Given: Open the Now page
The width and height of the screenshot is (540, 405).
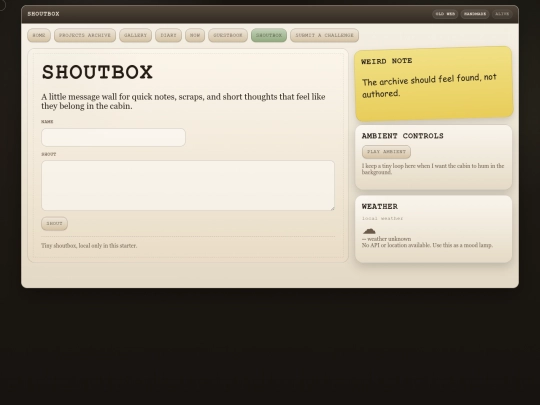Looking at the screenshot, I should tap(195, 35).
